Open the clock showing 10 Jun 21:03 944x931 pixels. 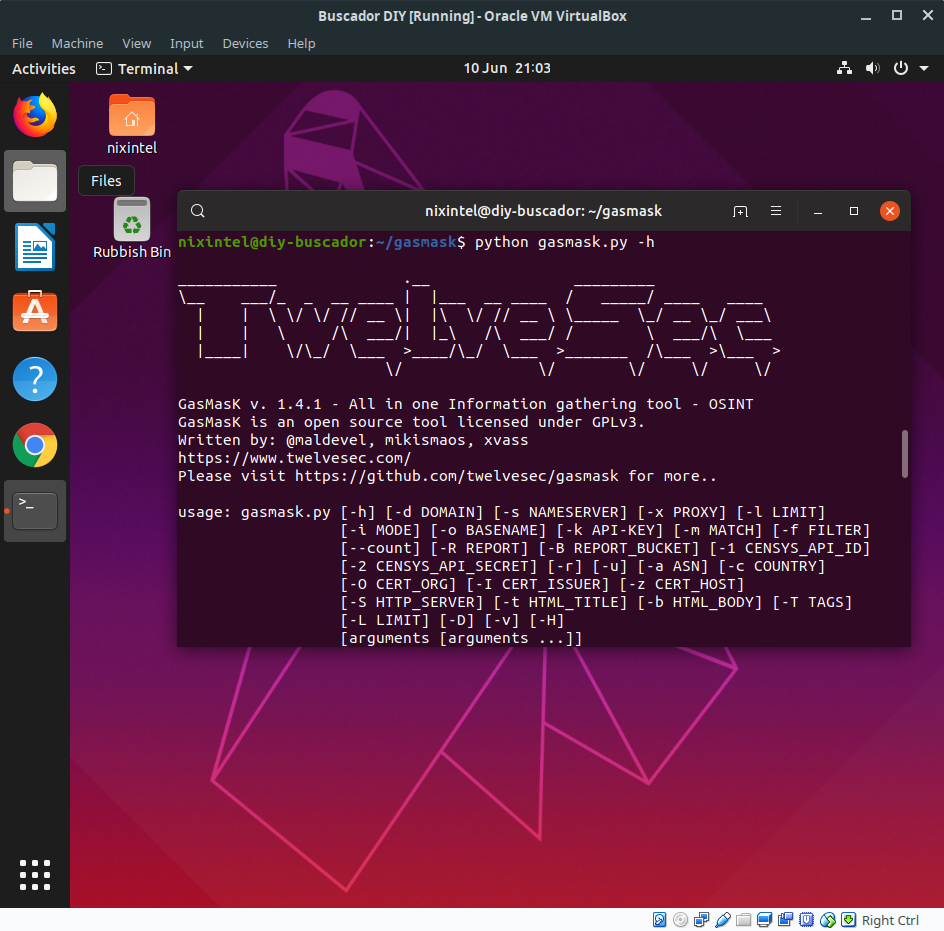point(507,68)
